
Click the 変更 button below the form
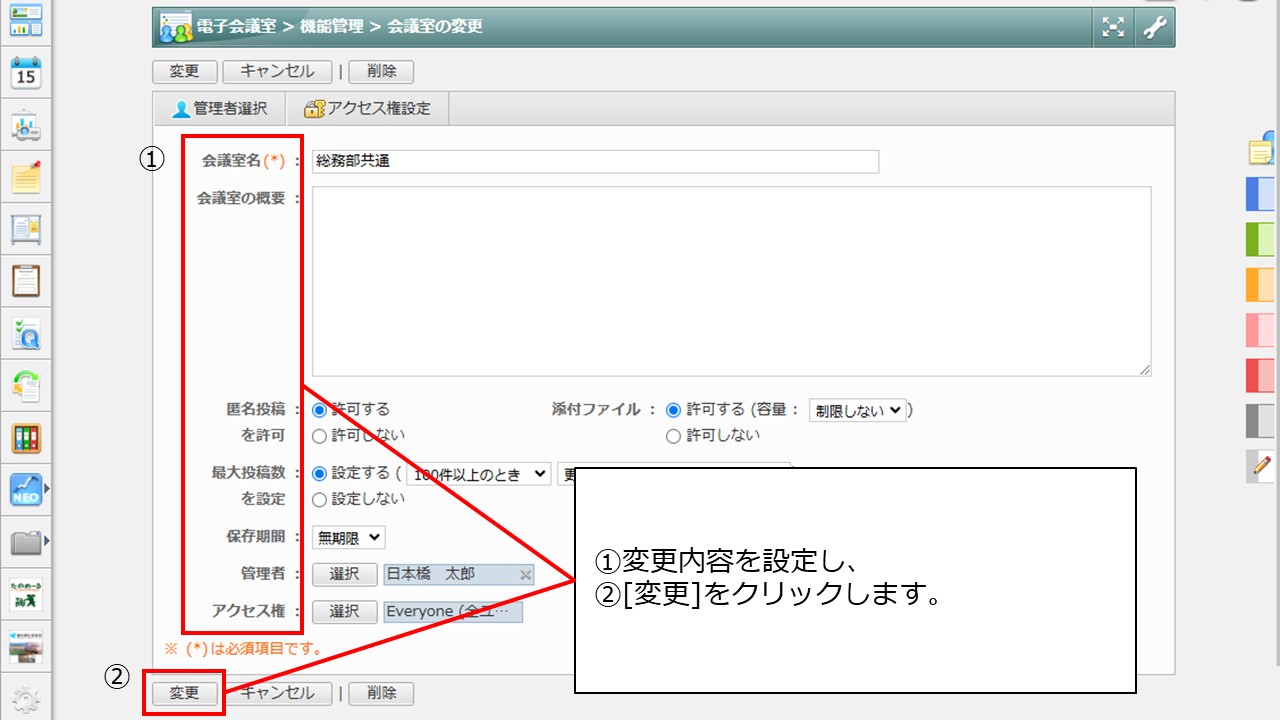coord(185,693)
